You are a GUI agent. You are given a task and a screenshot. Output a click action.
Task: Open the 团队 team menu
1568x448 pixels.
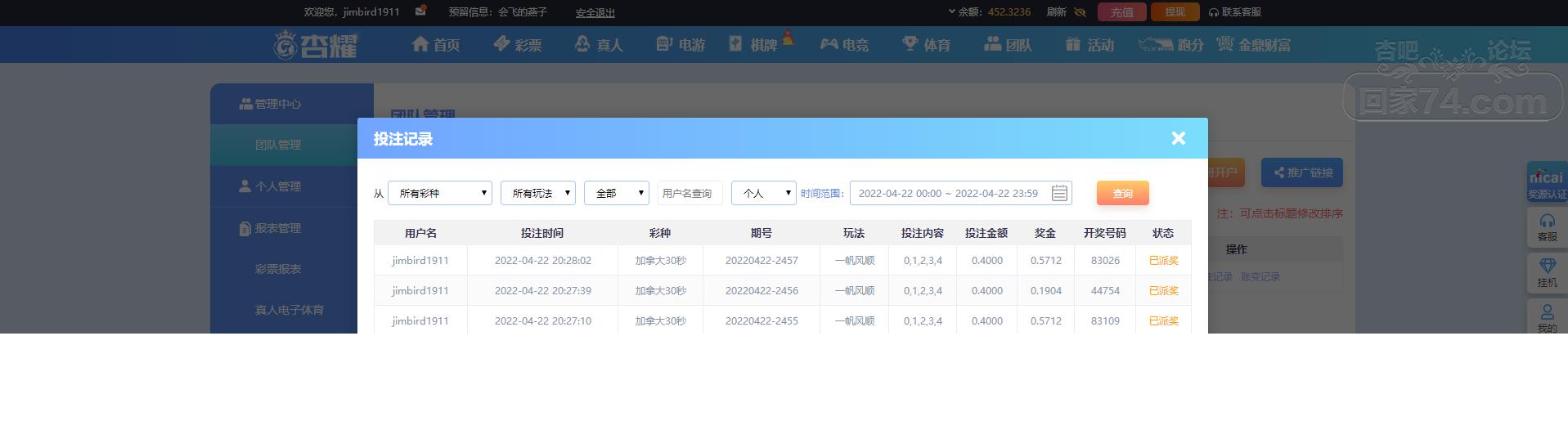point(1009,44)
